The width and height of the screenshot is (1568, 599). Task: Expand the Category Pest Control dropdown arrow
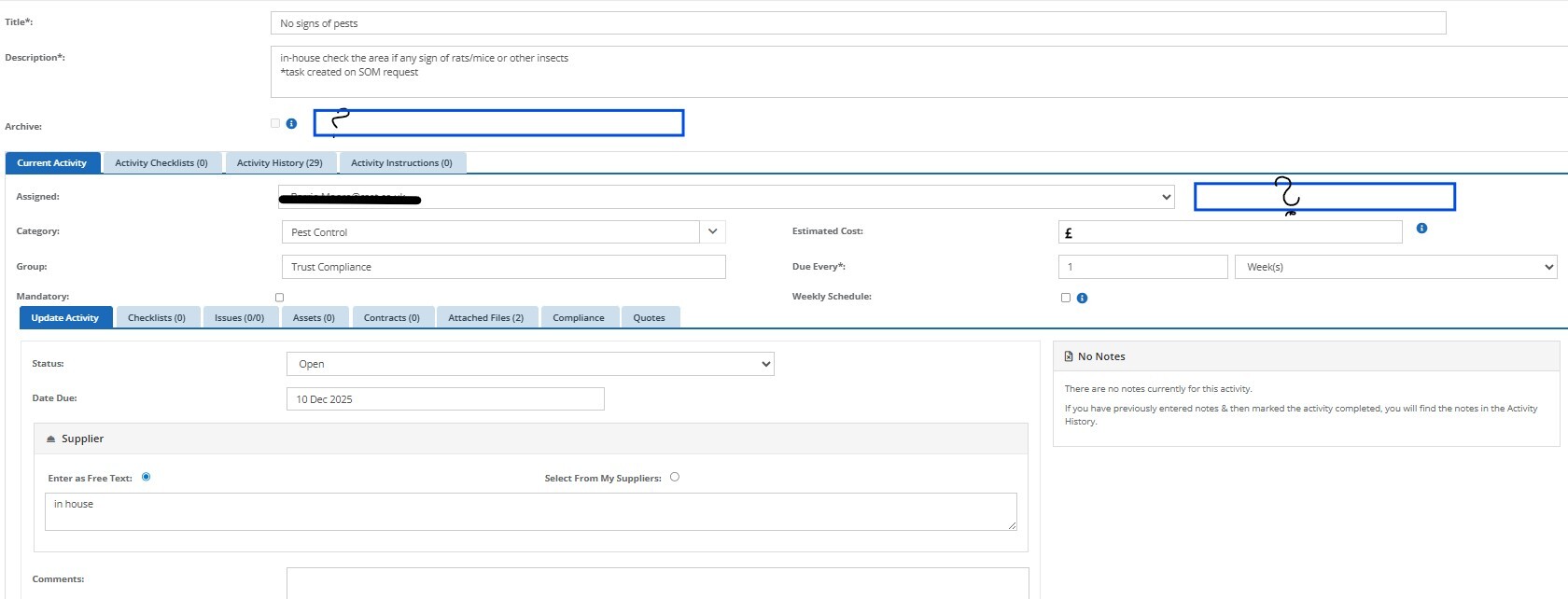[712, 231]
